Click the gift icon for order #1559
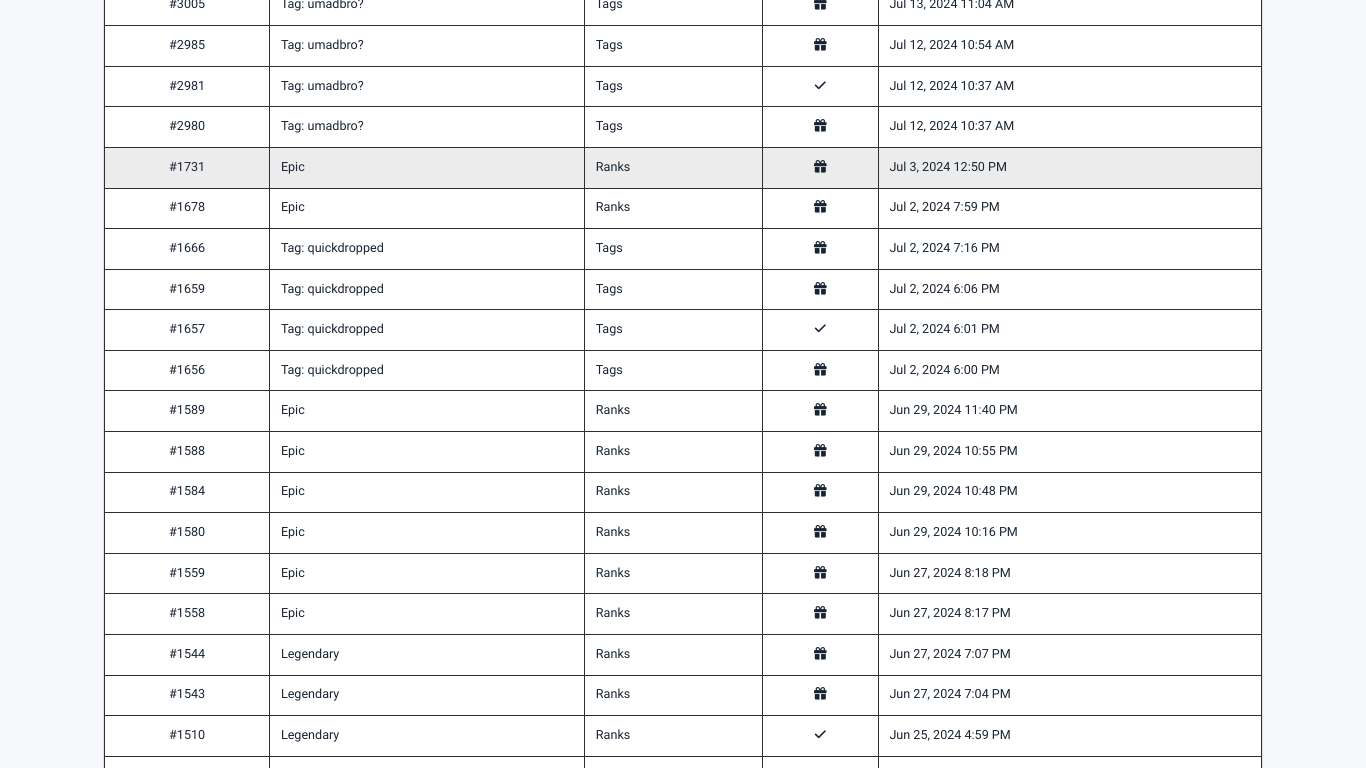Image resolution: width=1366 pixels, height=768 pixels. pyautogui.click(x=820, y=573)
